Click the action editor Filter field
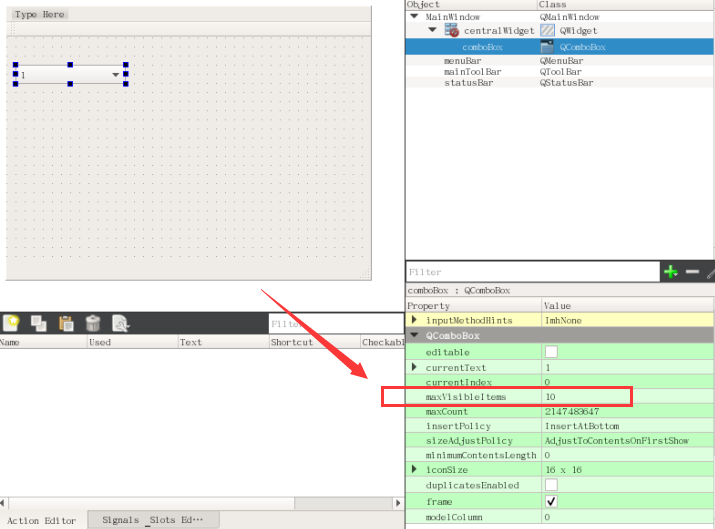The image size is (715, 529). 336,324
